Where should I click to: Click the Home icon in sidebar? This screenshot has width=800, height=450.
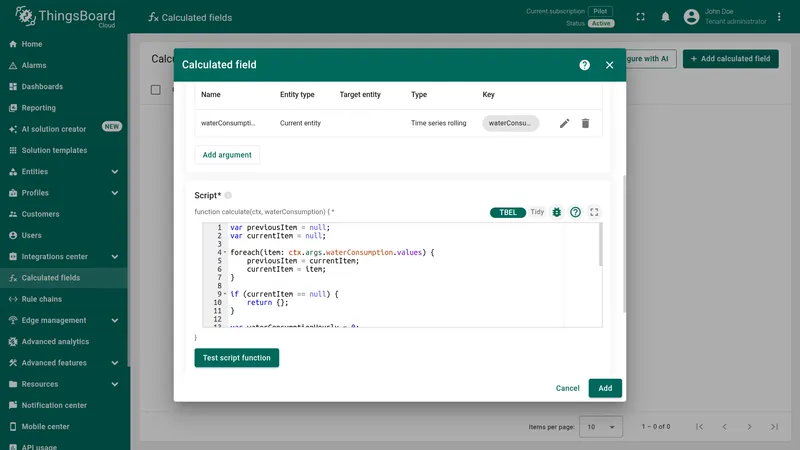pyautogui.click(x=13, y=44)
